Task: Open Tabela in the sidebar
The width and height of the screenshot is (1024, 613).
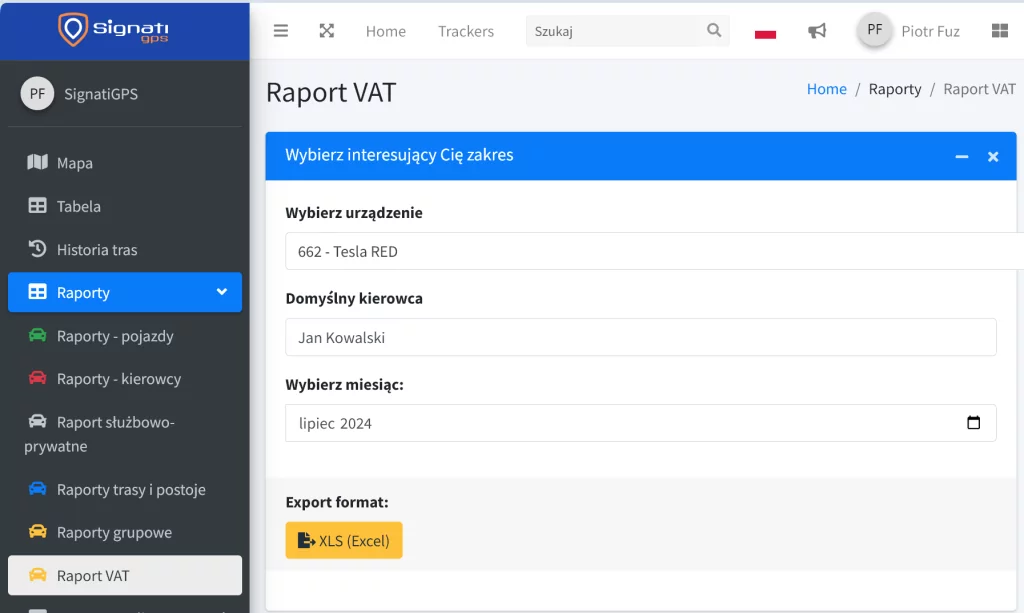Action: point(125,206)
